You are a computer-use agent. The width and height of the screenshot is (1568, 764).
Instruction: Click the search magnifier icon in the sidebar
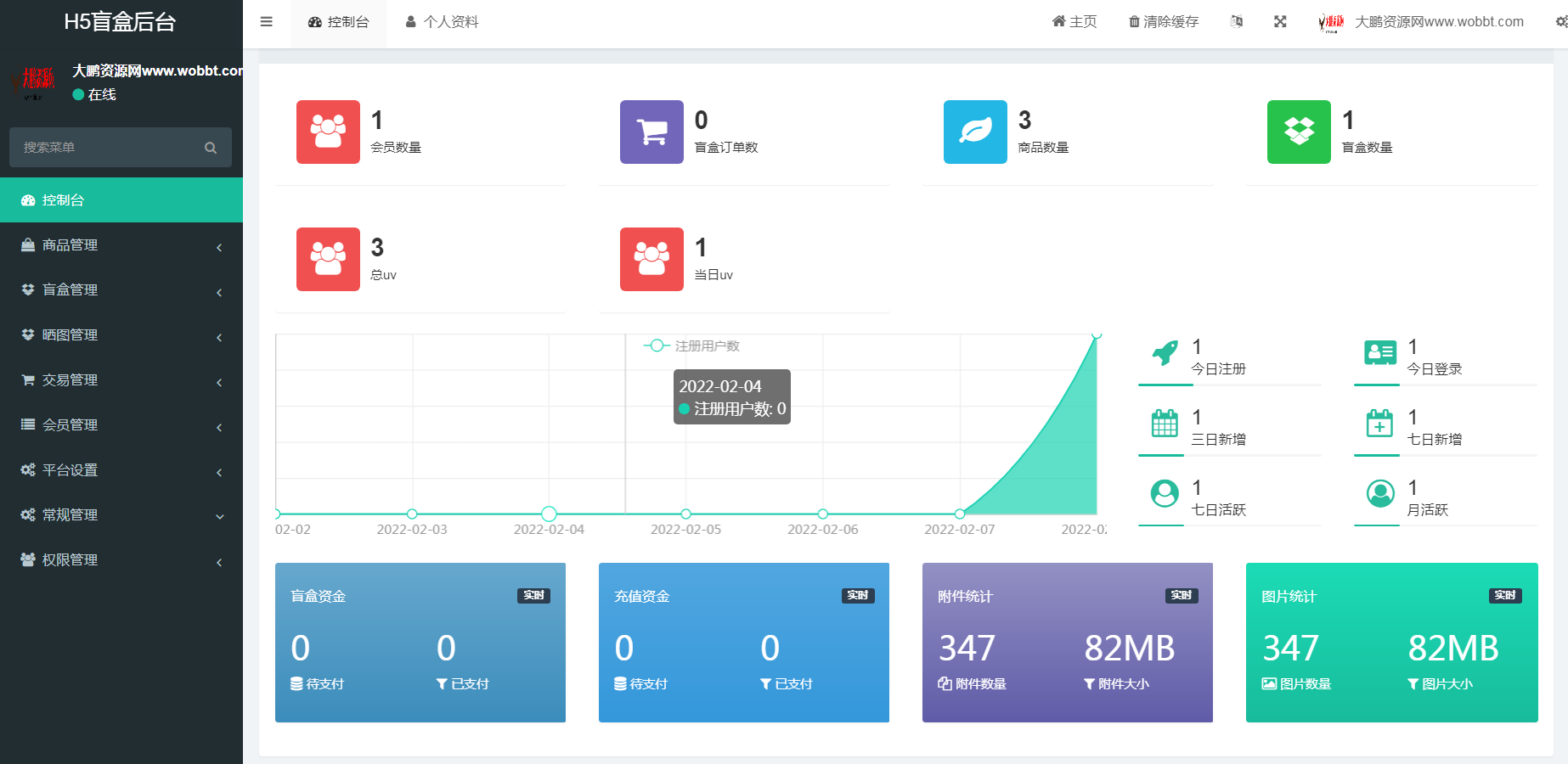coord(211,148)
